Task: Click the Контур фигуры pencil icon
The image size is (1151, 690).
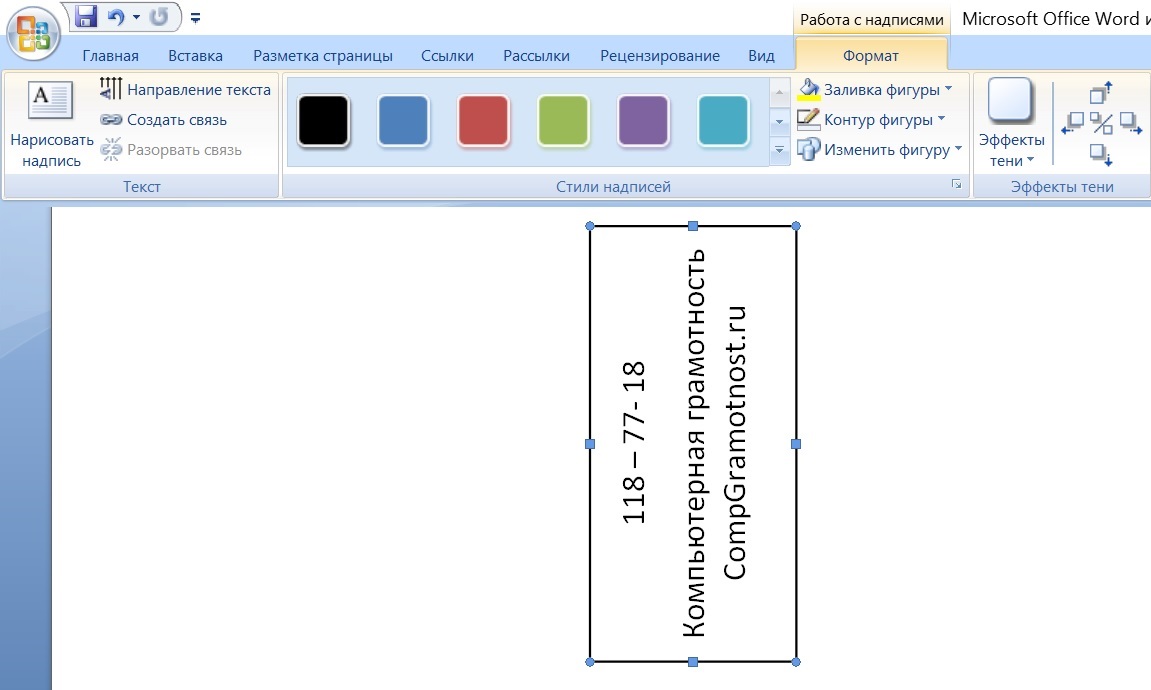Action: [x=808, y=120]
